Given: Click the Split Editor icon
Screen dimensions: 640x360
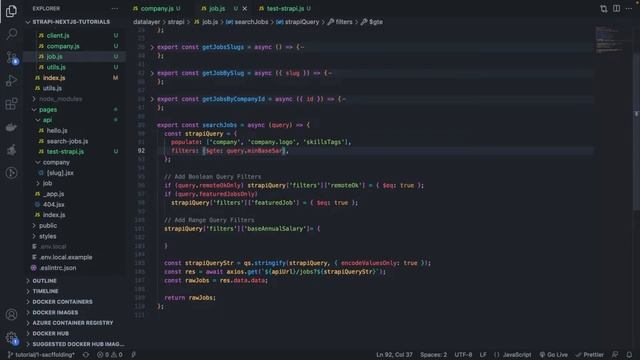Looking at the screenshot, I should point(616,9).
